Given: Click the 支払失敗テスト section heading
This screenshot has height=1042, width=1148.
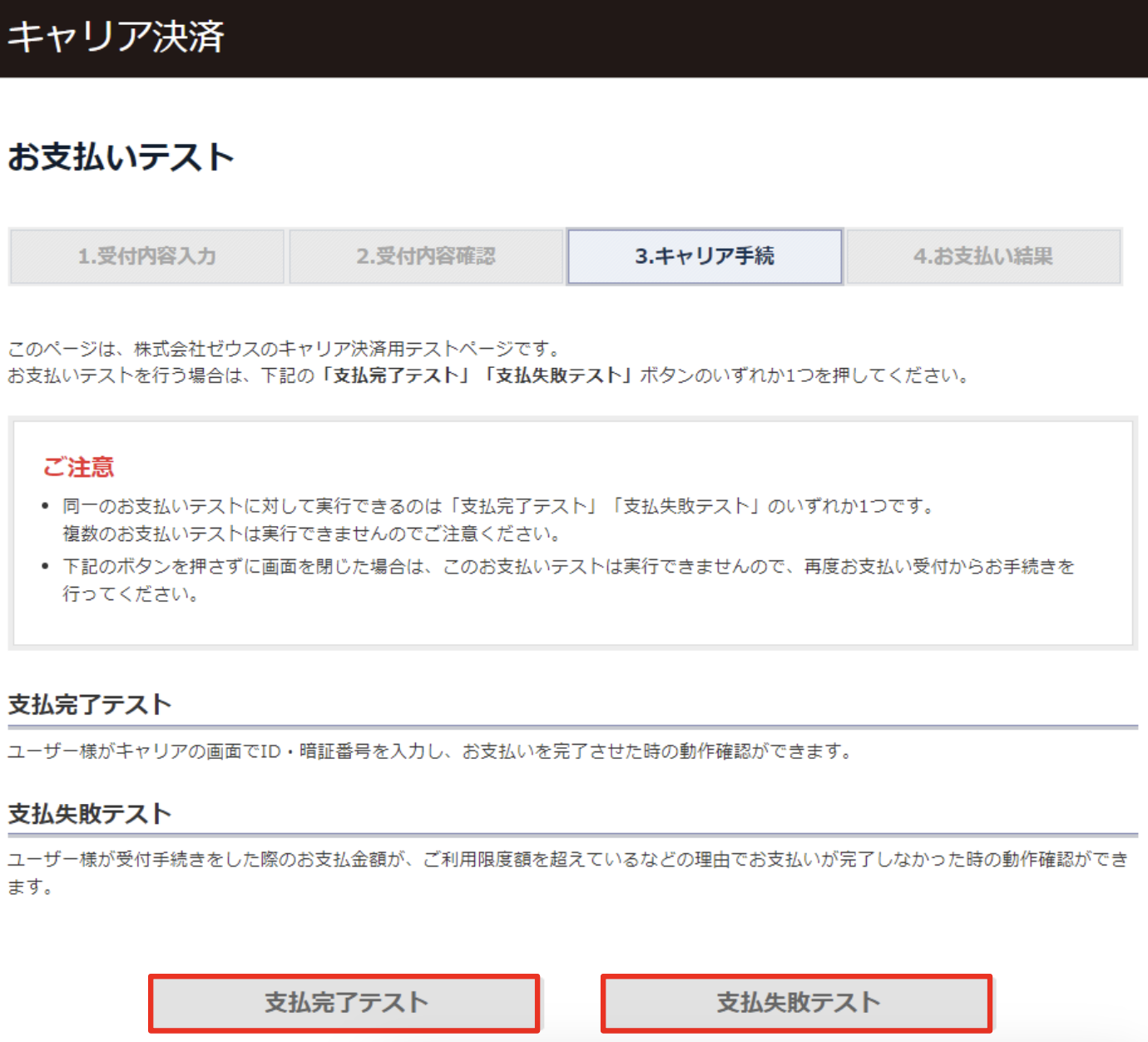Looking at the screenshot, I should tap(90, 813).
